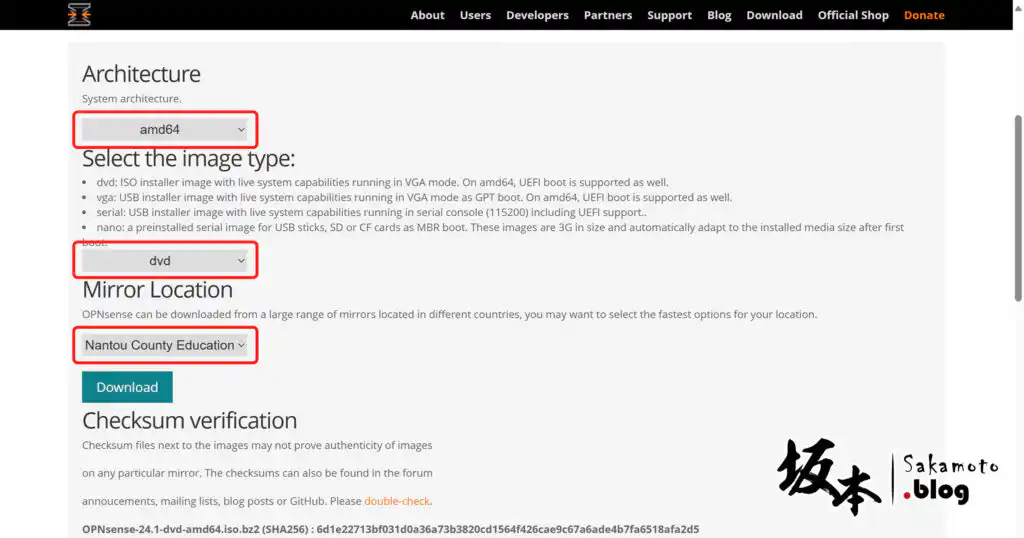
Task: Go to the Developers page
Action: (x=537, y=15)
